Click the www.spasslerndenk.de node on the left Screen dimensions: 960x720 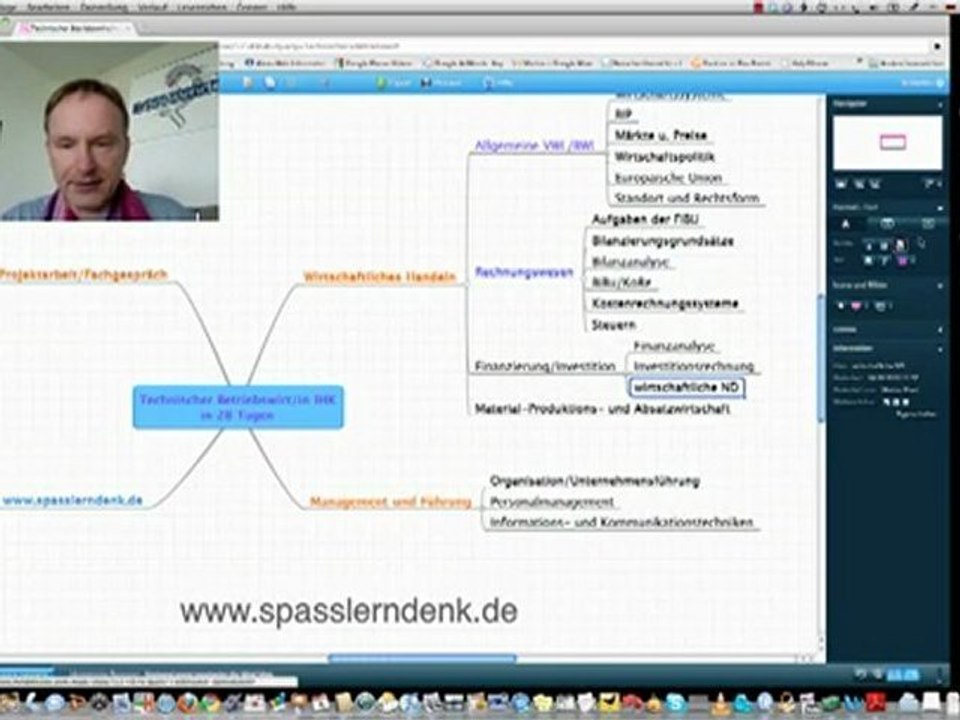(72, 500)
